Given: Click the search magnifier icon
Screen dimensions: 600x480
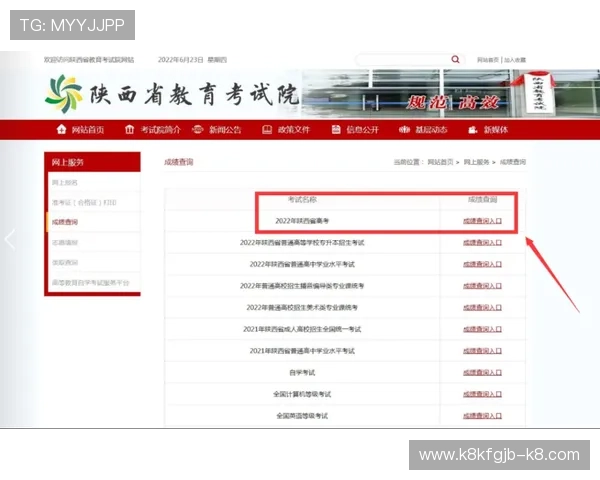Looking at the screenshot, I should pyautogui.click(x=455, y=59).
